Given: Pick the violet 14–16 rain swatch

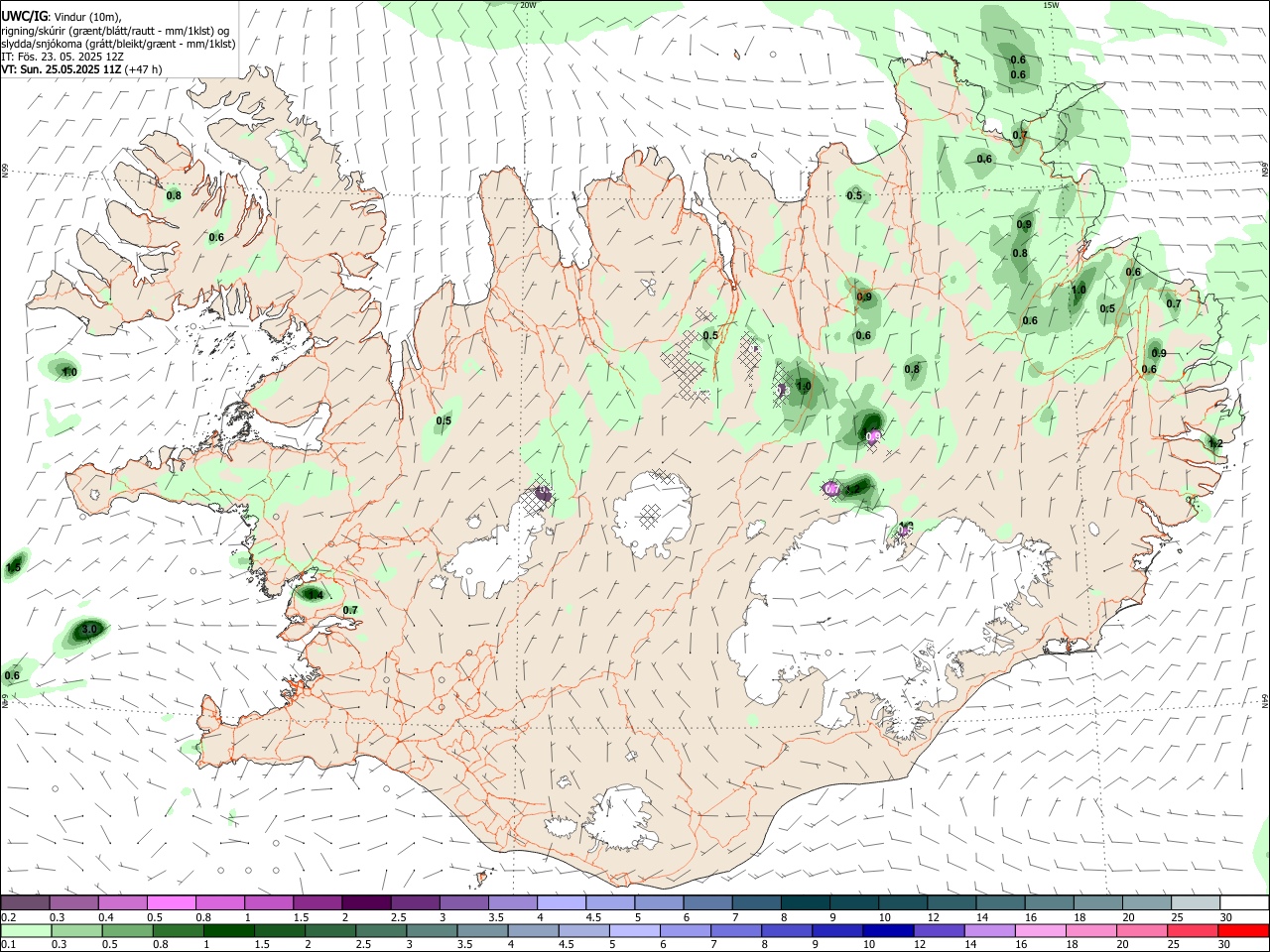Looking at the screenshot, I should (989, 931).
